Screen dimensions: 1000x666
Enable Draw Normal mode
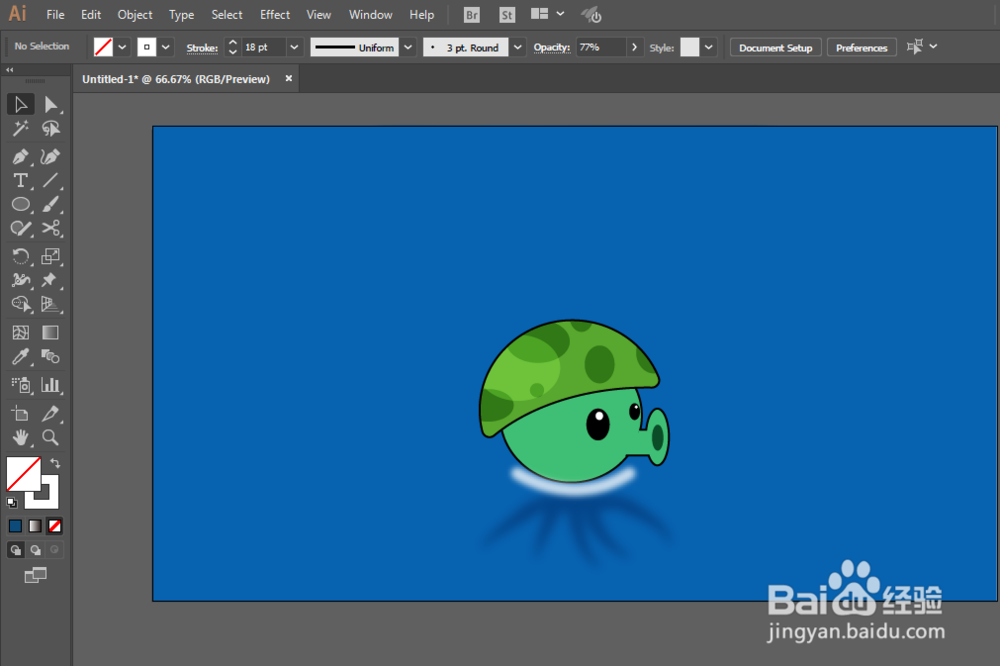coord(15,550)
